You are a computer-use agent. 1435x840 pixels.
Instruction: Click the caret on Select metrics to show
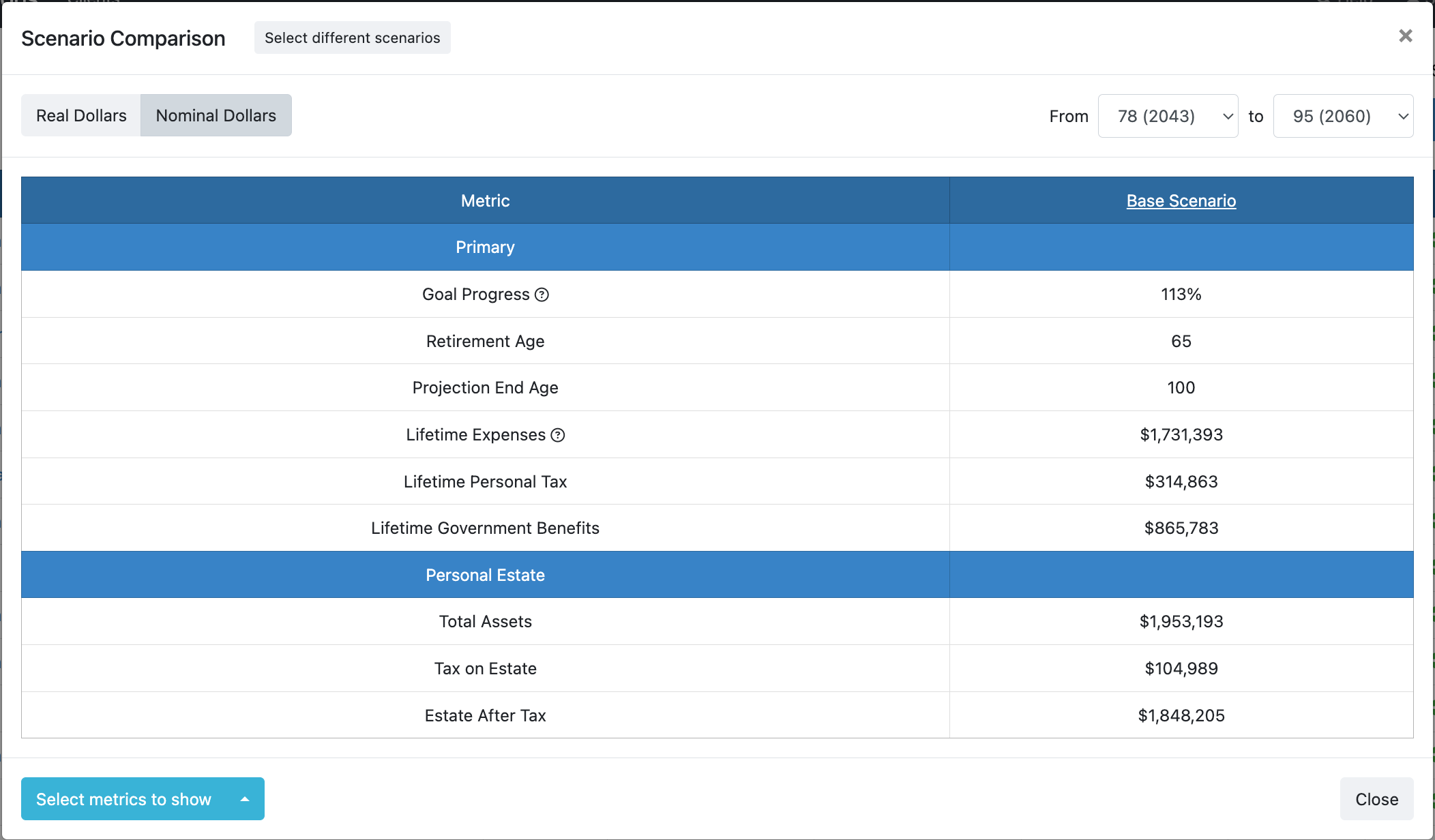click(242, 798)
